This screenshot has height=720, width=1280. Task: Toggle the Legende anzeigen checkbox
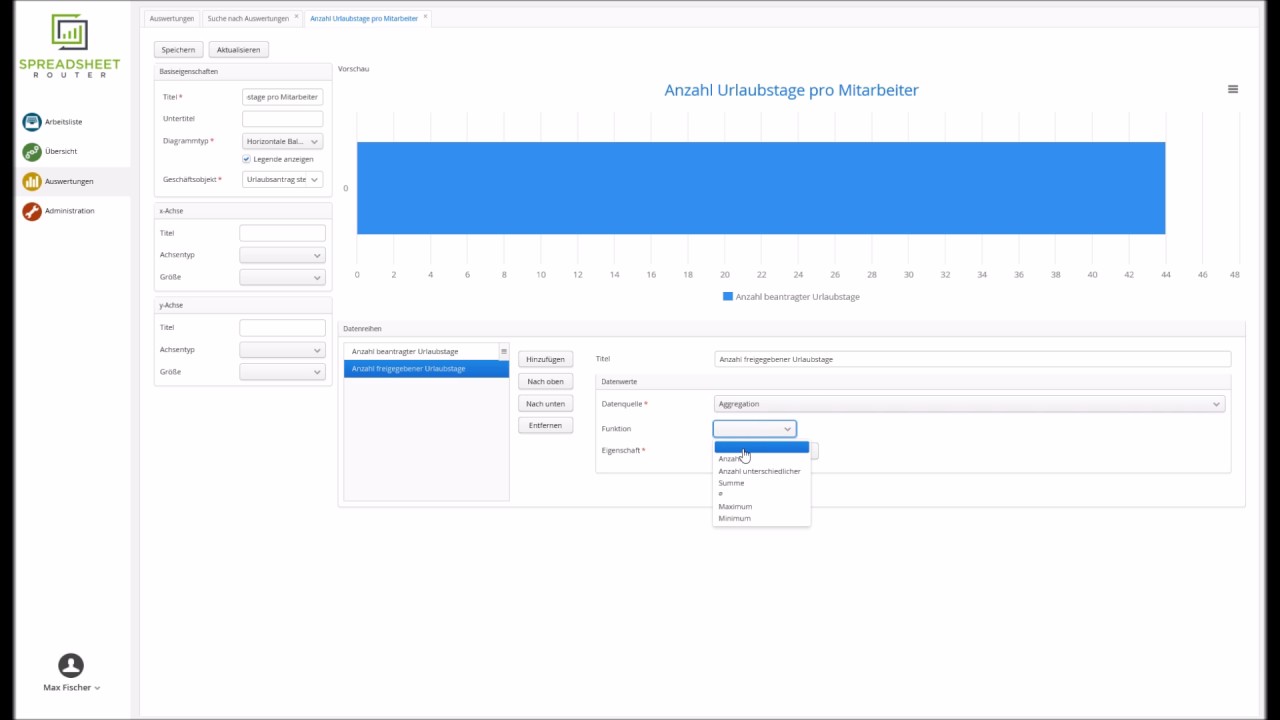[246, 159]
